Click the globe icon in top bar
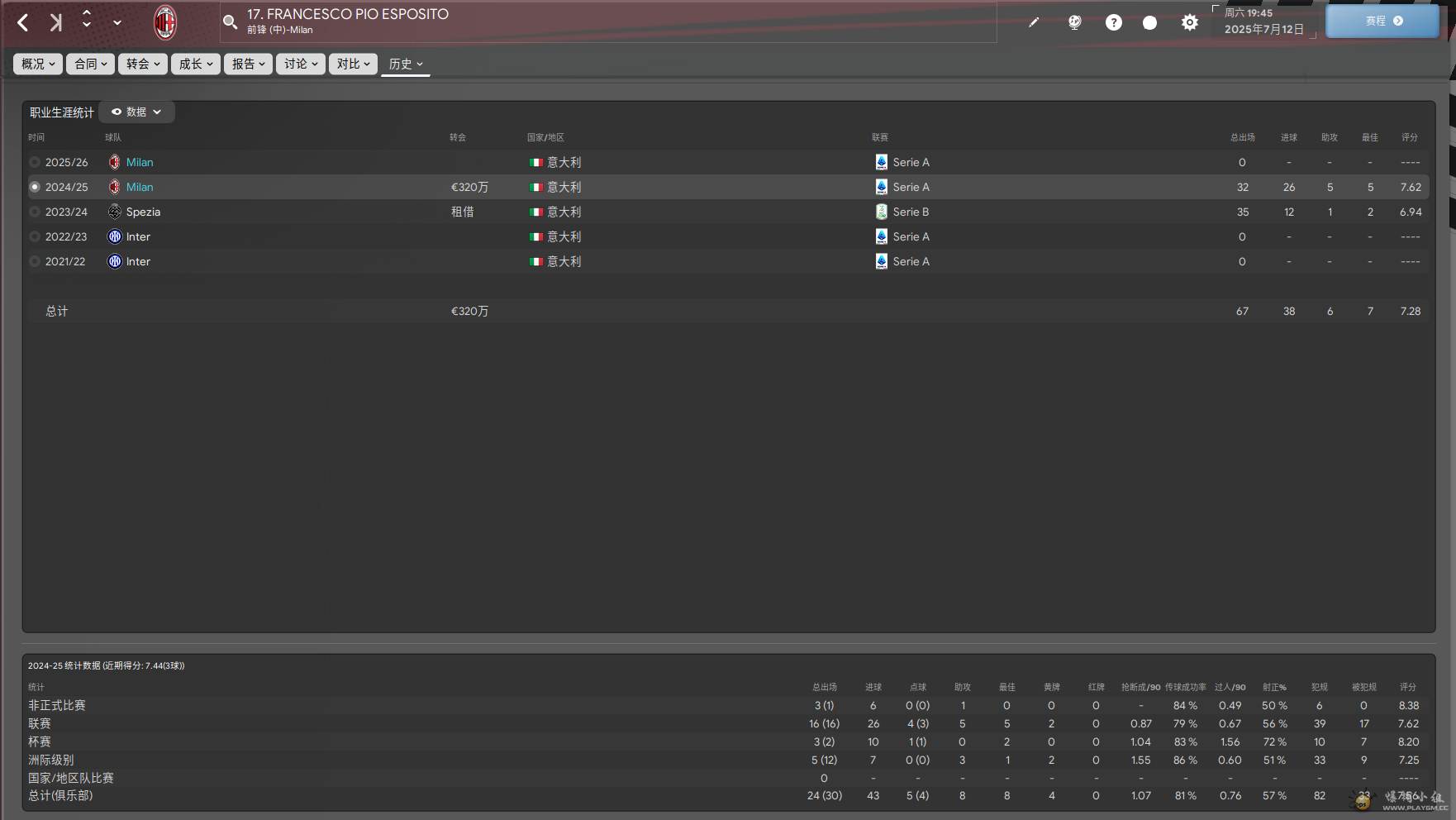Image resolution: width=1456 pixels, height=820 pixels. click(x=1074, y=22)
